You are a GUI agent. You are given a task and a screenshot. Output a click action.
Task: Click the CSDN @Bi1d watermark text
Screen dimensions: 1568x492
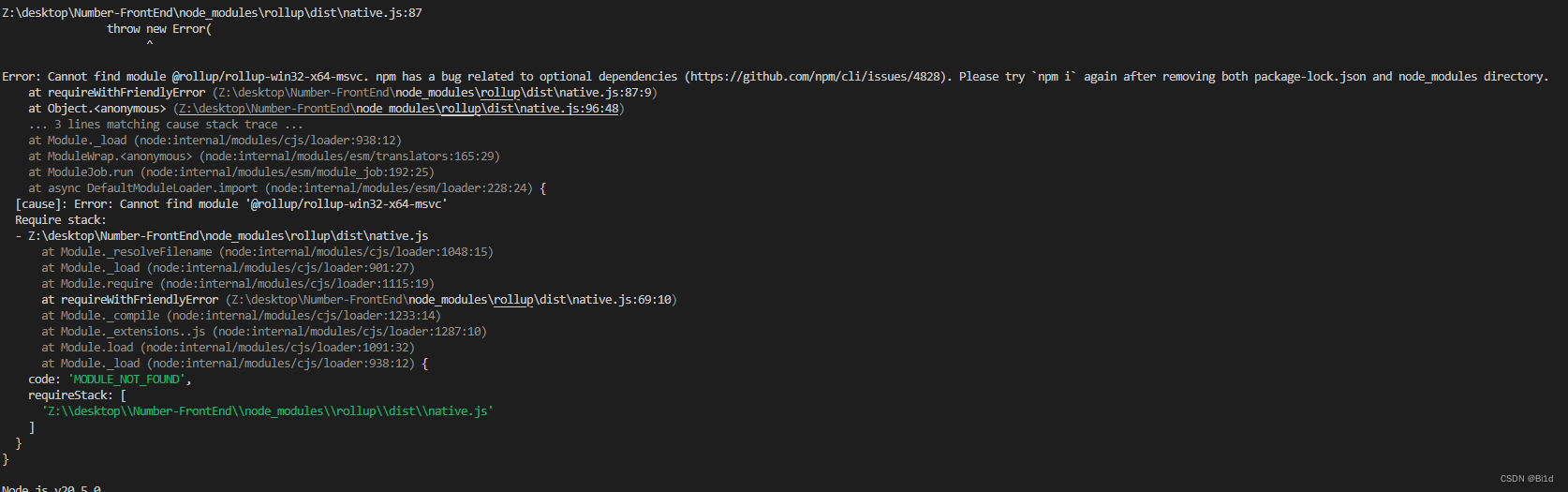[1527, 479]
